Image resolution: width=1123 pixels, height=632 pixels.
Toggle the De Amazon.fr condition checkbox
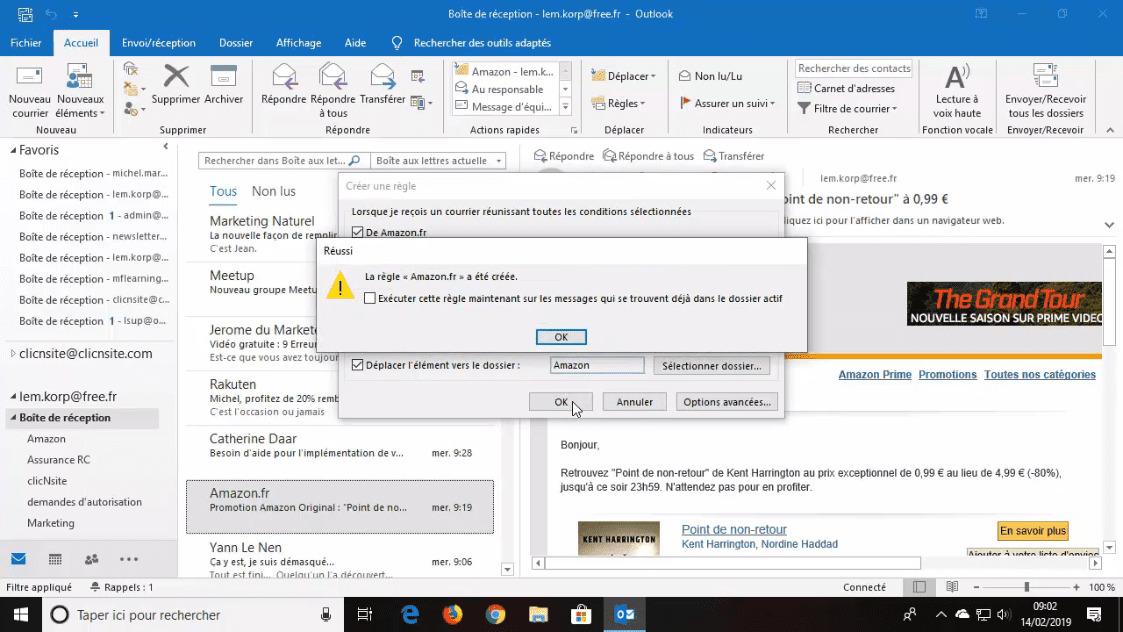pyautogui.click(x=357, y=232)
